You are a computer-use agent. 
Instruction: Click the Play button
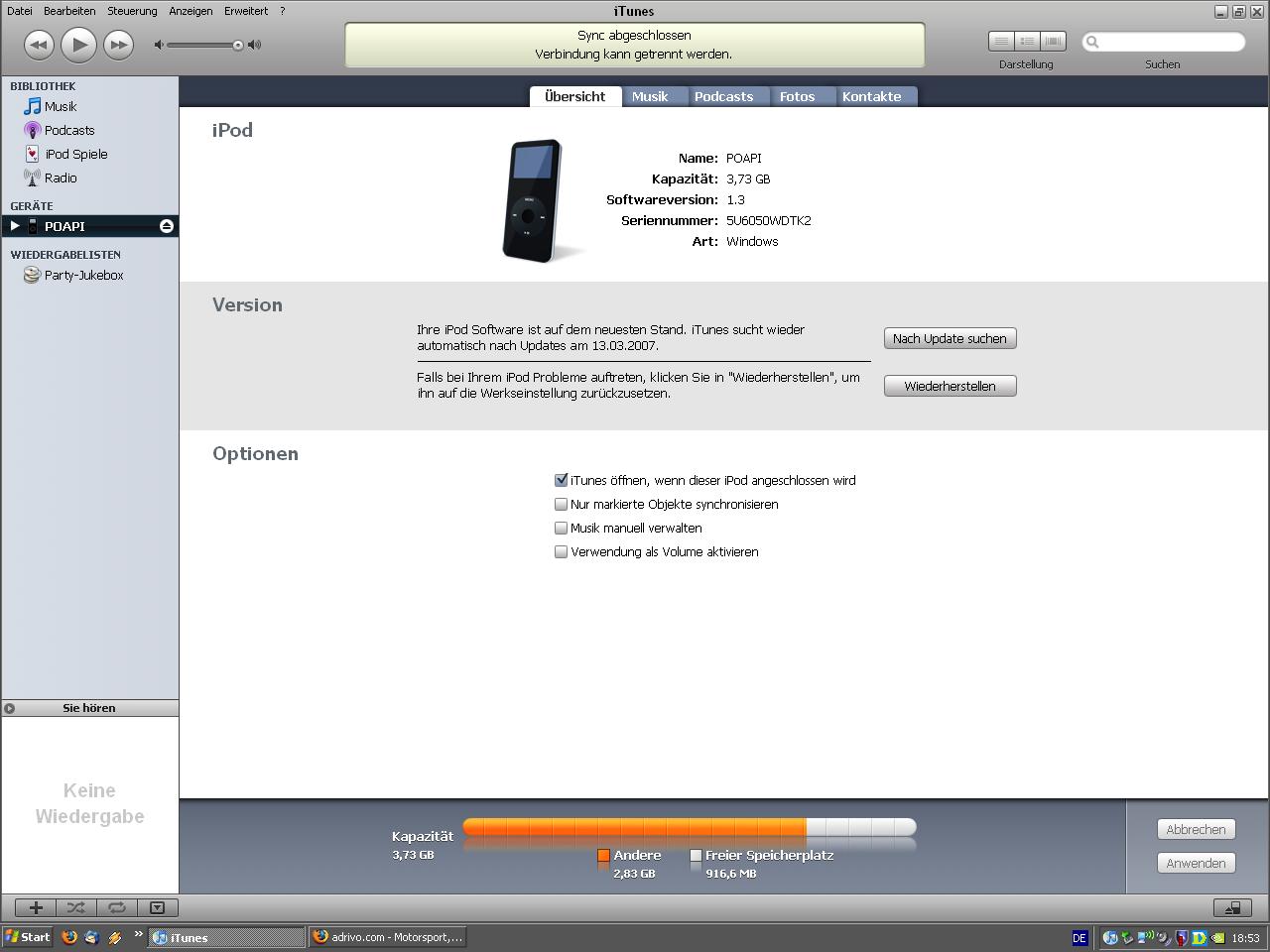tap(79, 45)
